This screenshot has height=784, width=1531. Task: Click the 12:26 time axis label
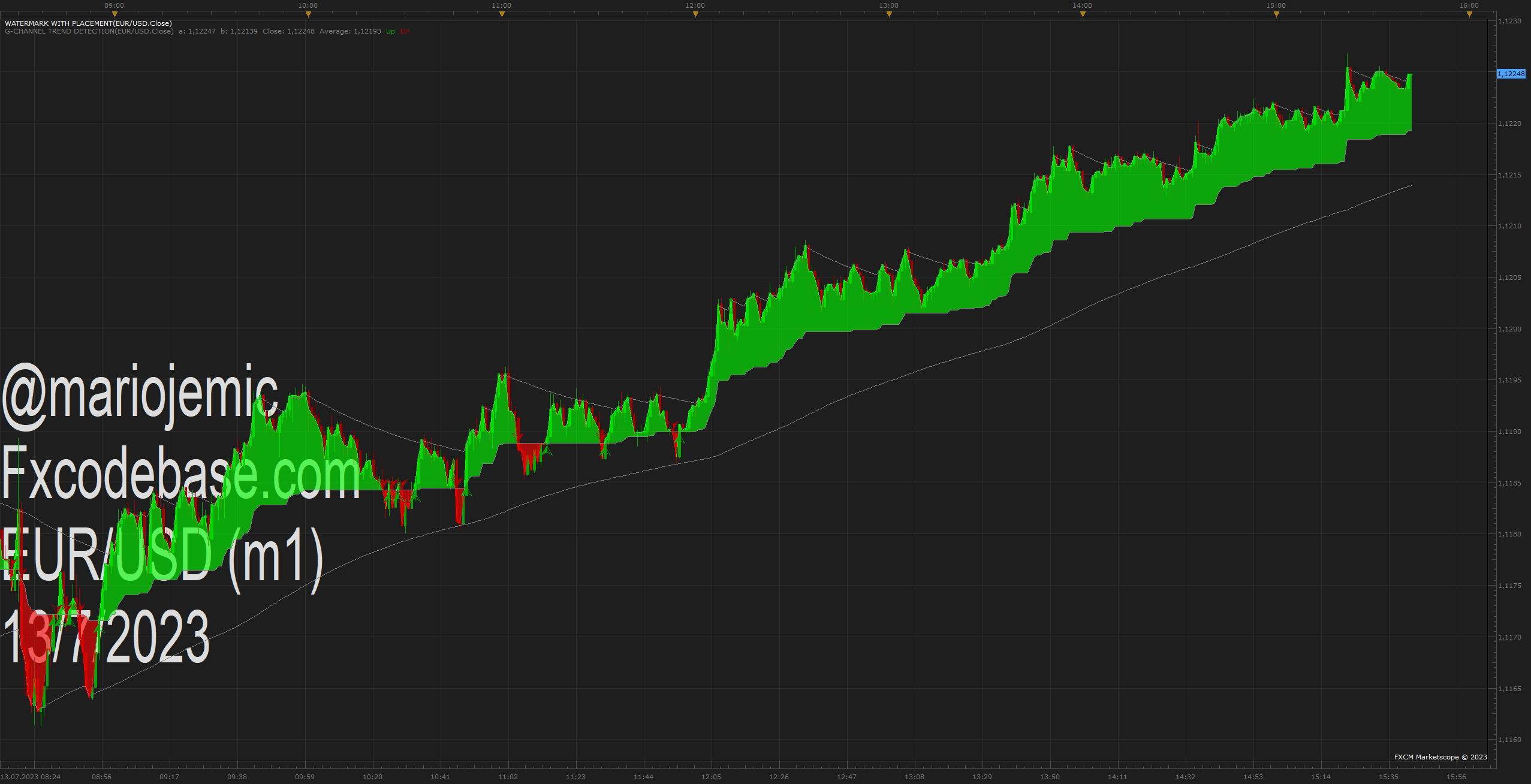(x=779, y=777)
